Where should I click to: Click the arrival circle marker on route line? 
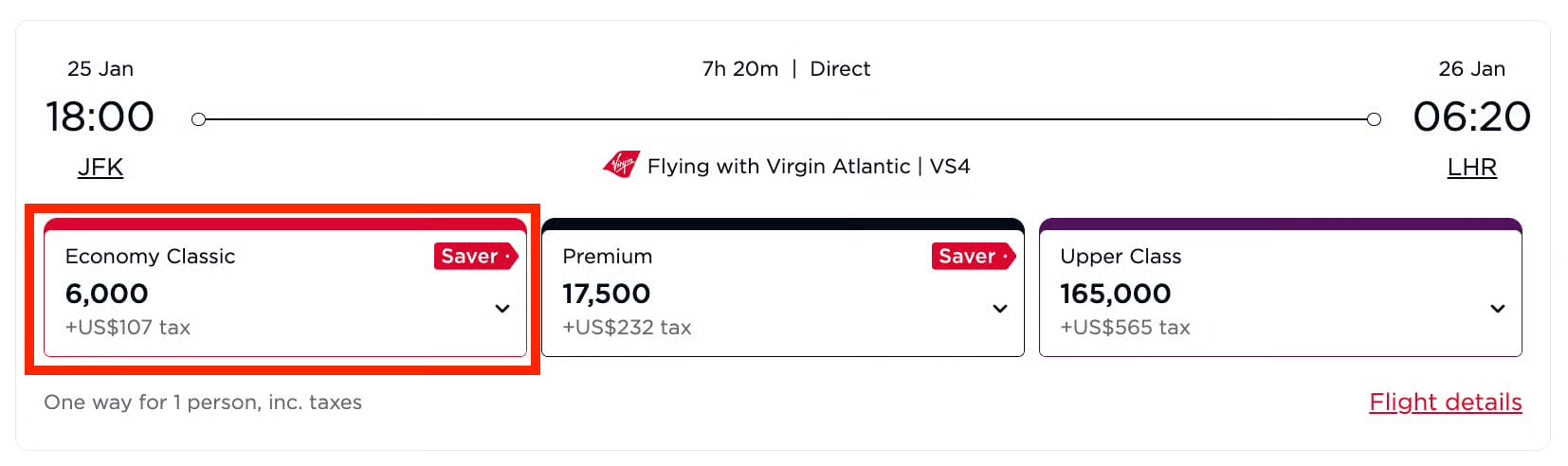pyautogui.click(x=1374, y=119)
